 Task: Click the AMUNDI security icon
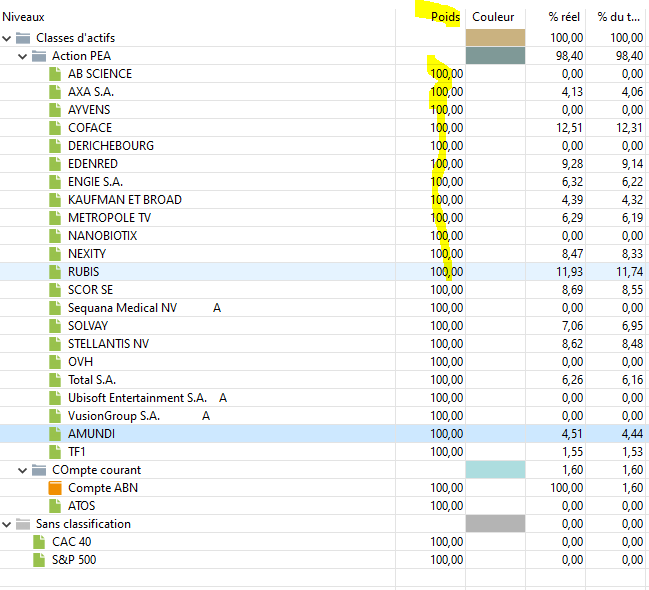55,434
